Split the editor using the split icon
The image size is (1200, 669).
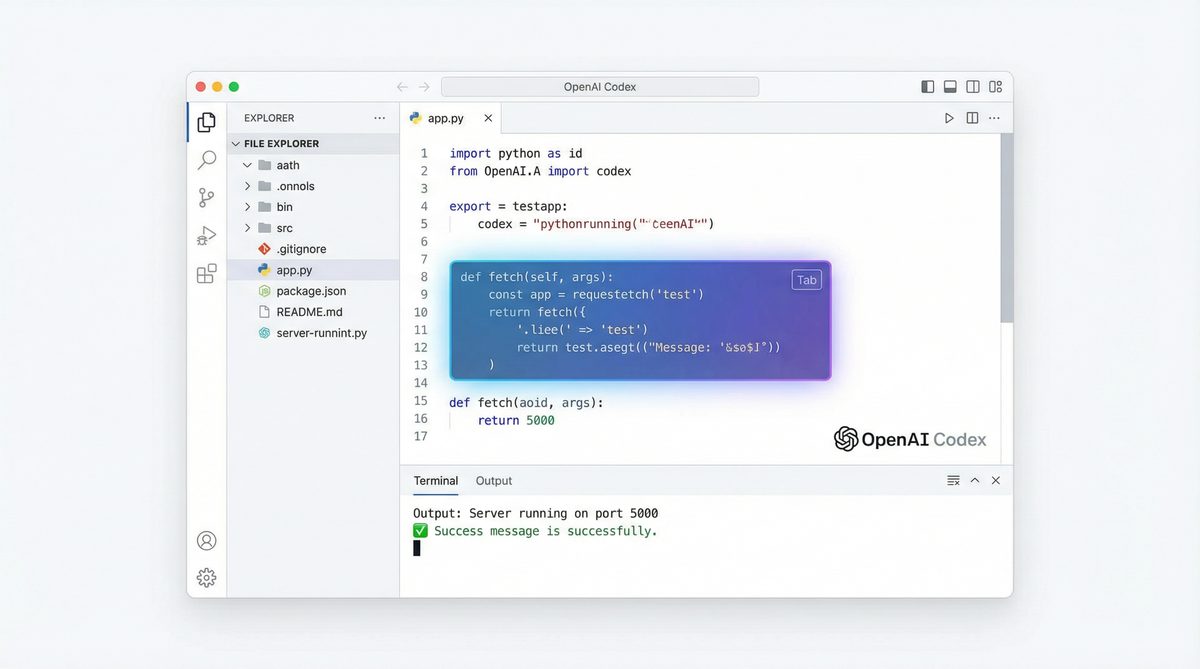tap(971, 117)
